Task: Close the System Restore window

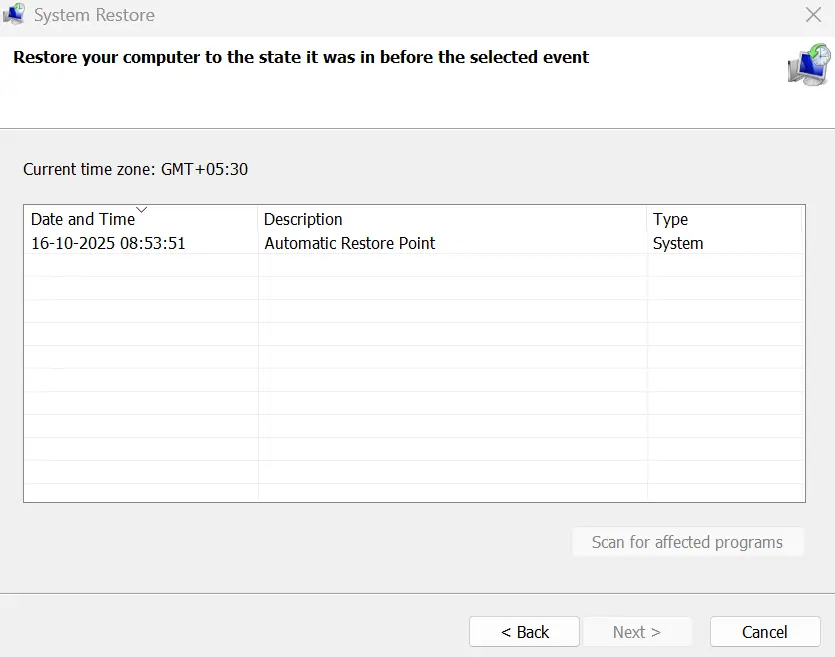Action: (813, 15)
